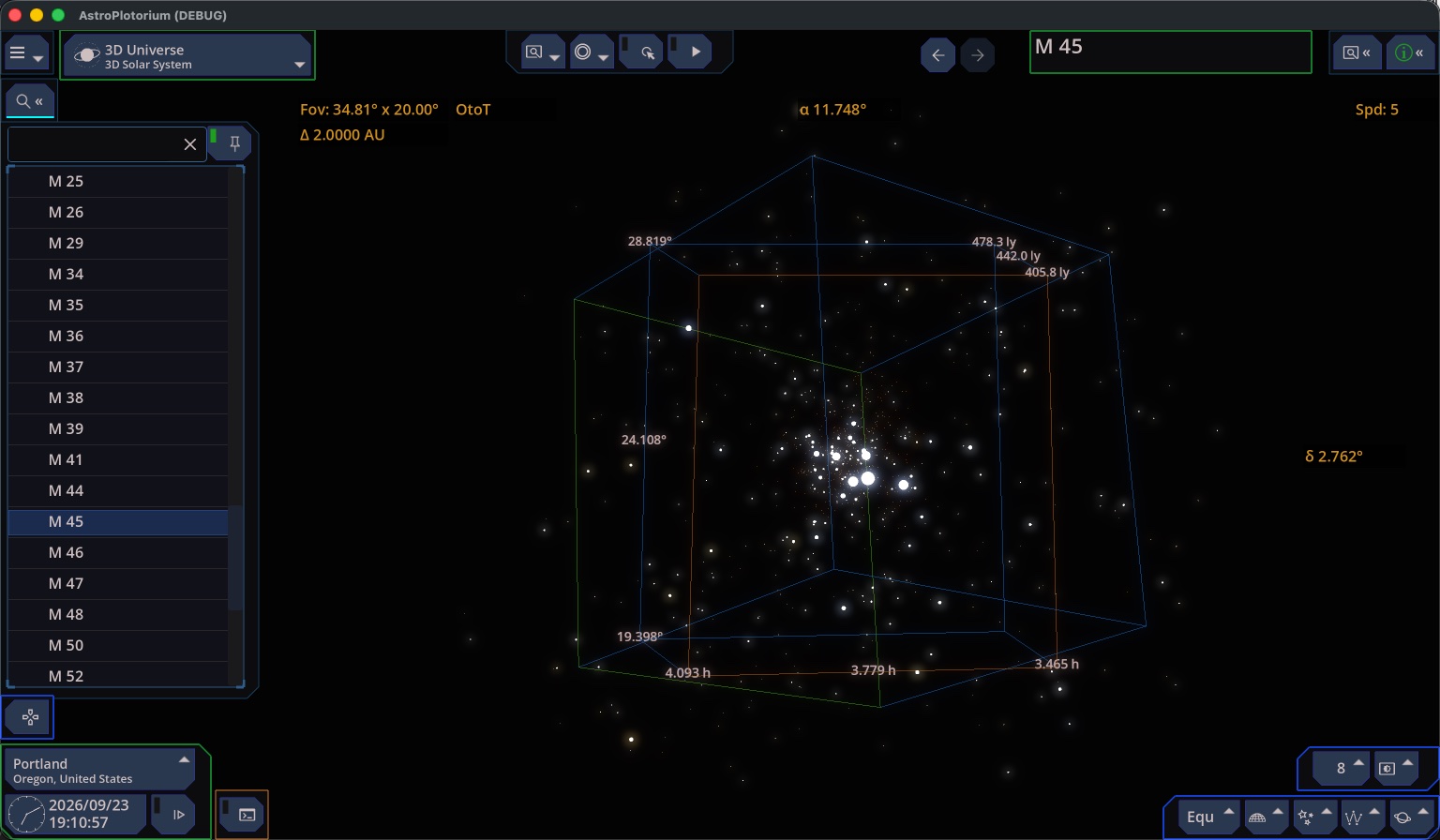Clear the search filter field

pyautogui.click(x=189, y=144)
